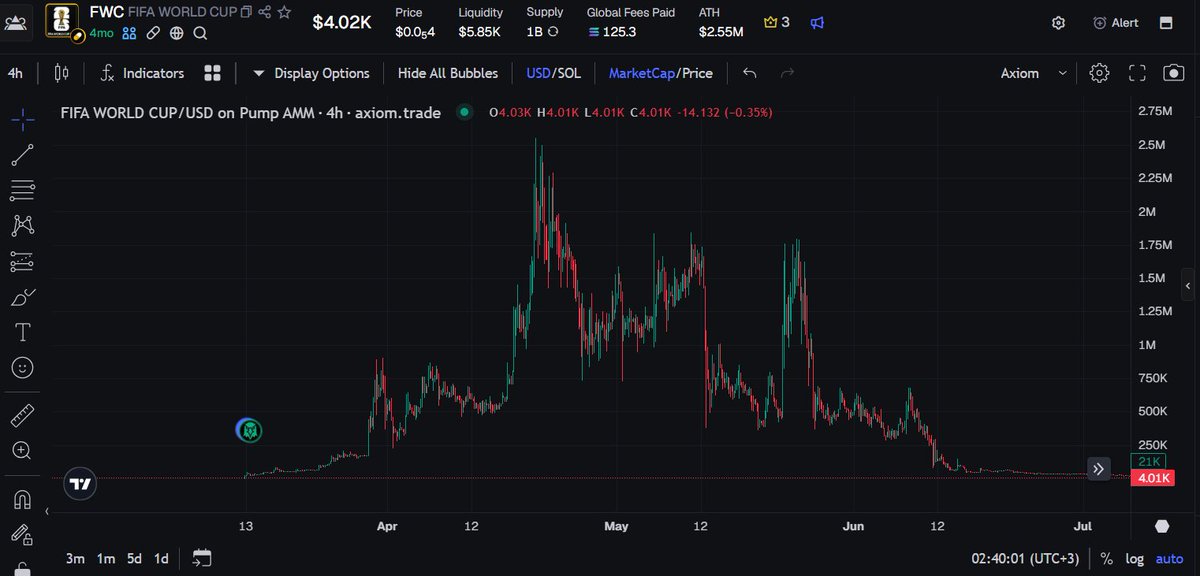Click the mountain icon at top-left corner
Viewport: 1200px width, 576px height.
click(x=17, y=22)
